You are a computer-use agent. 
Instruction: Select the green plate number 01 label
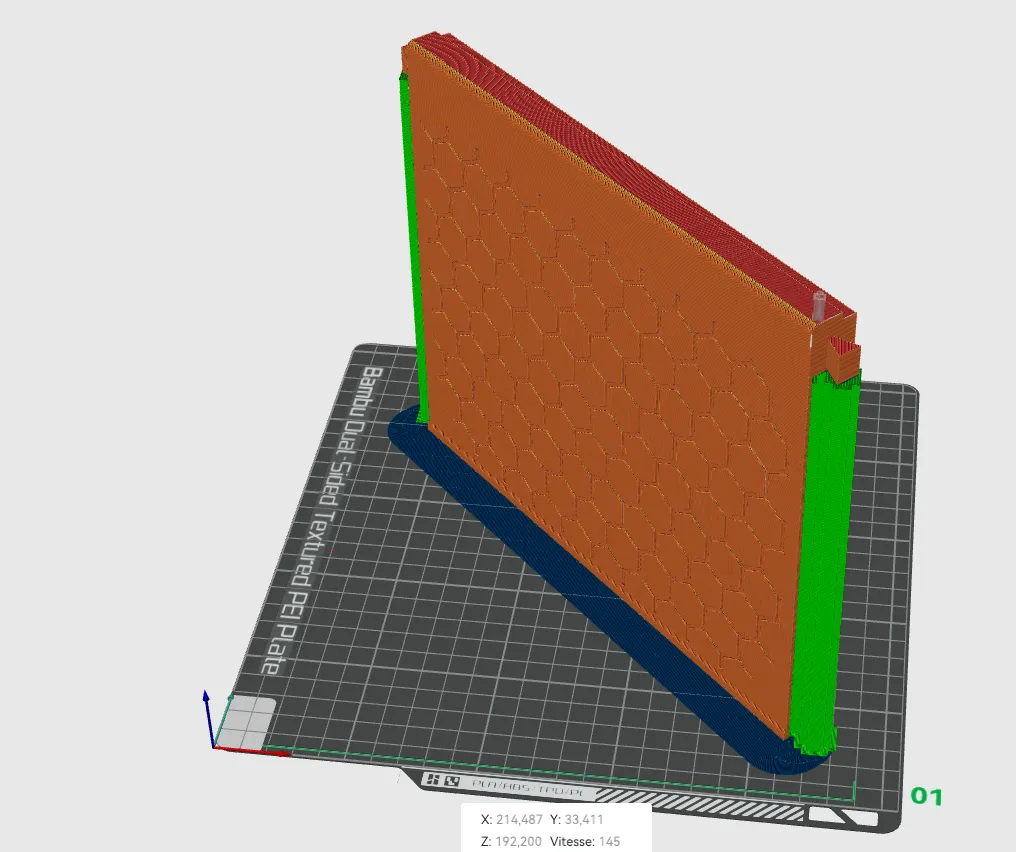(x=926, y=796)
